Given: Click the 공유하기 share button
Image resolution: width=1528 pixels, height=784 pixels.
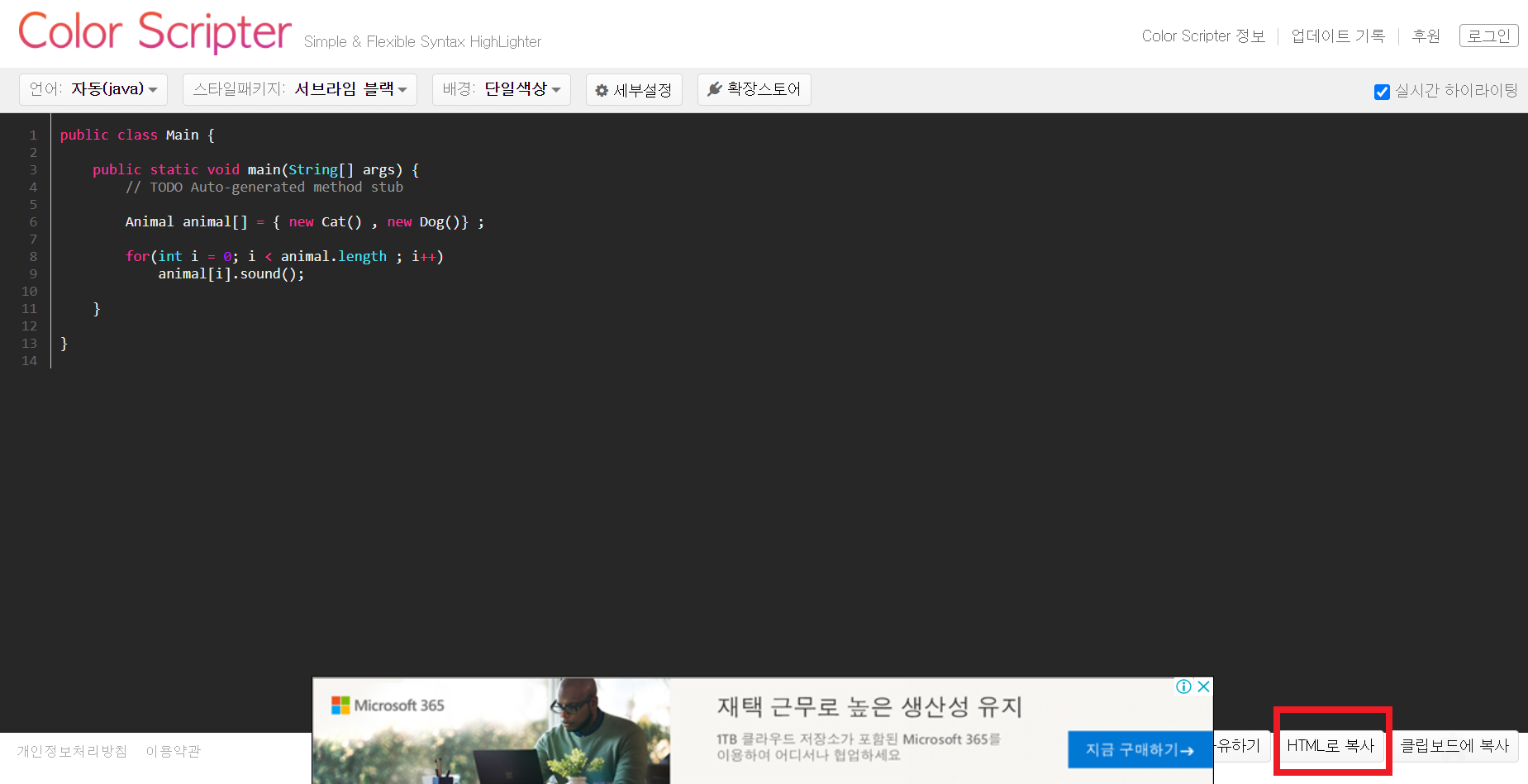Looking at the screenshot, I should click(x=1241, y=746).
